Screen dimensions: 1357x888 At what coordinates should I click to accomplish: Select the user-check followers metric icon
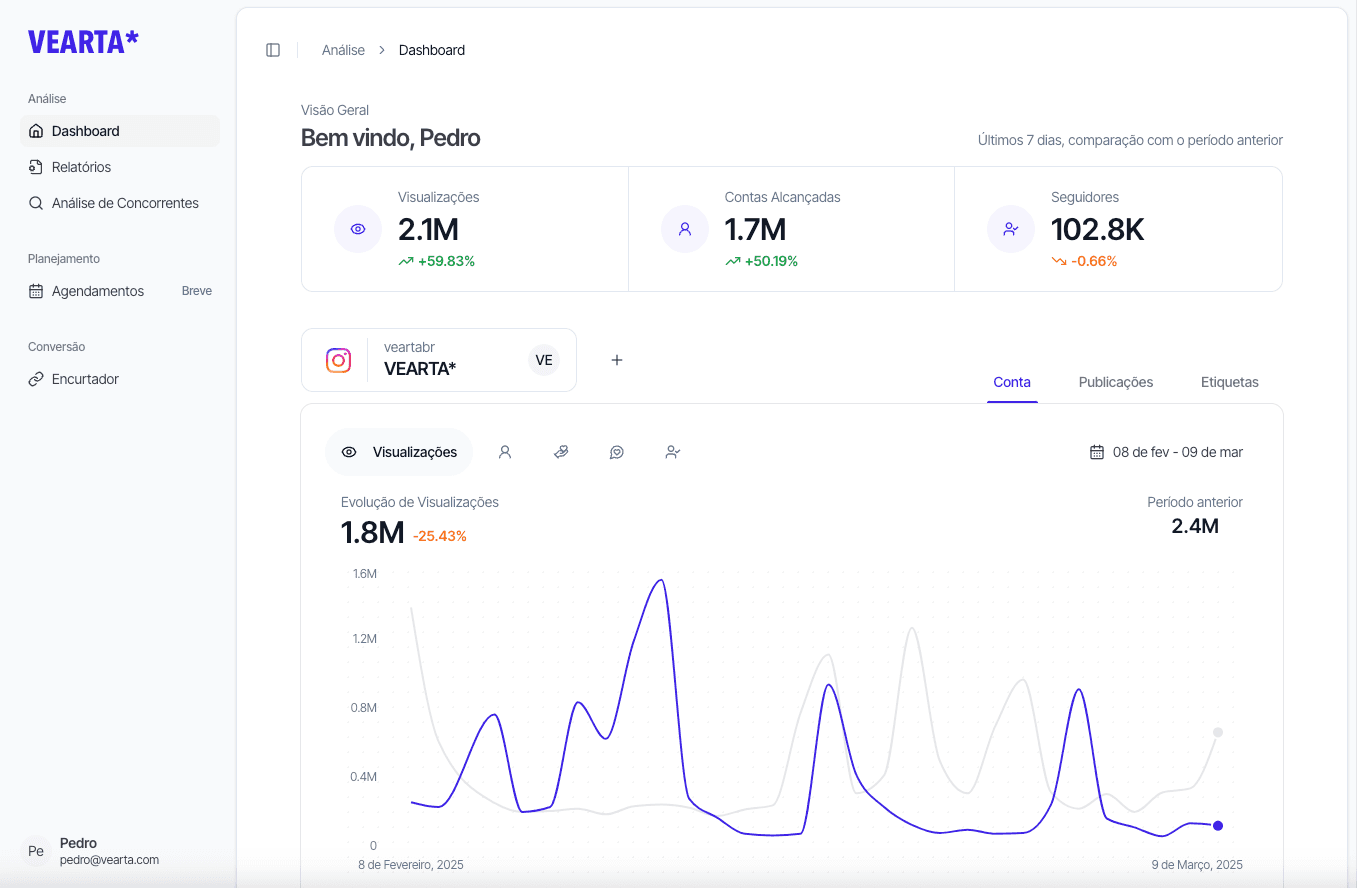(673, 452)
